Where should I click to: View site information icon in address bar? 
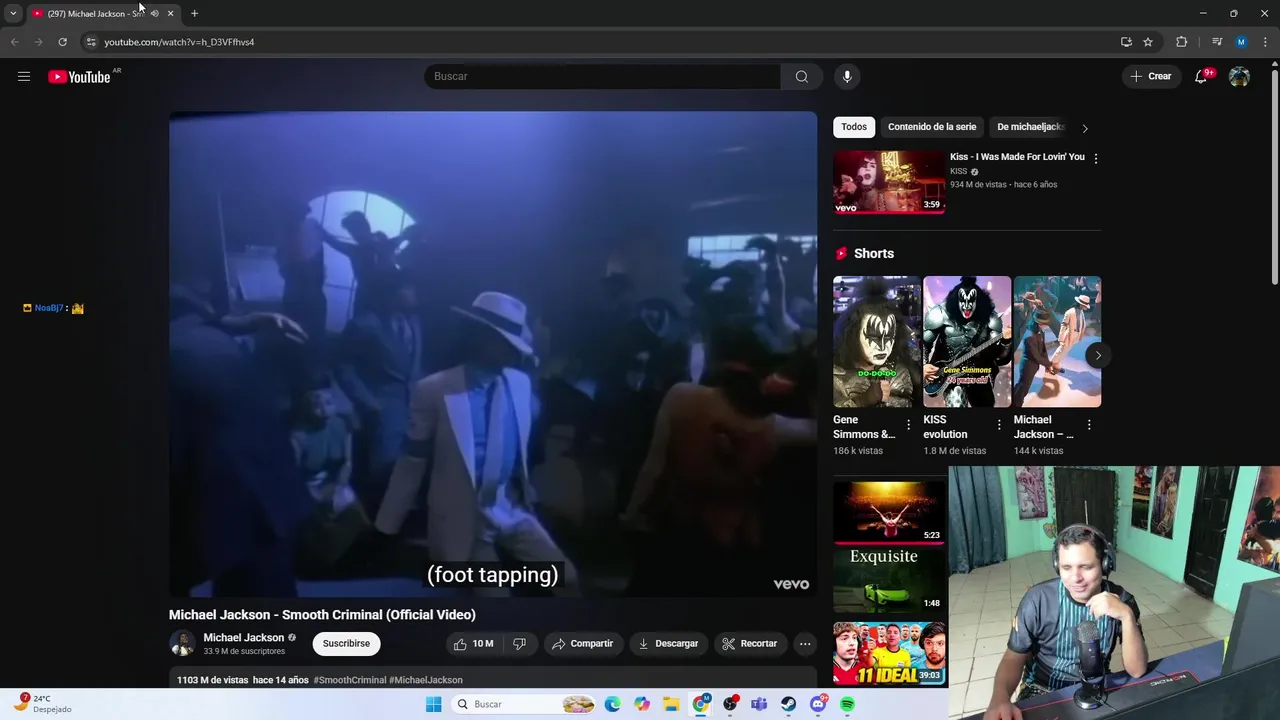pos(91,42)
